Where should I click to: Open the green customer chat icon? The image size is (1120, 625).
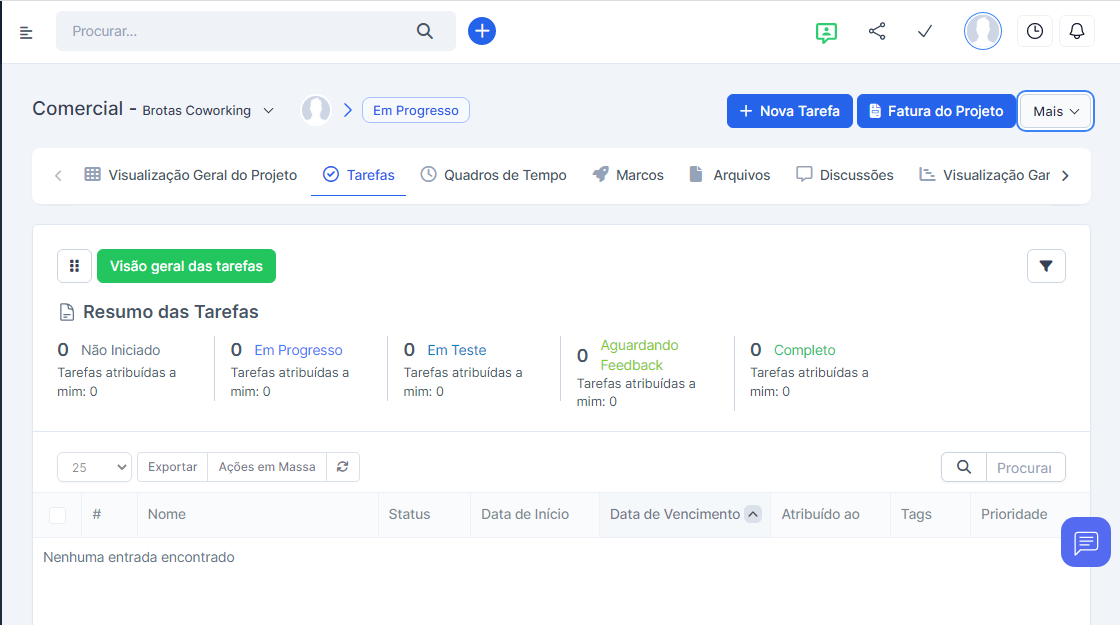tap(826, 32)
